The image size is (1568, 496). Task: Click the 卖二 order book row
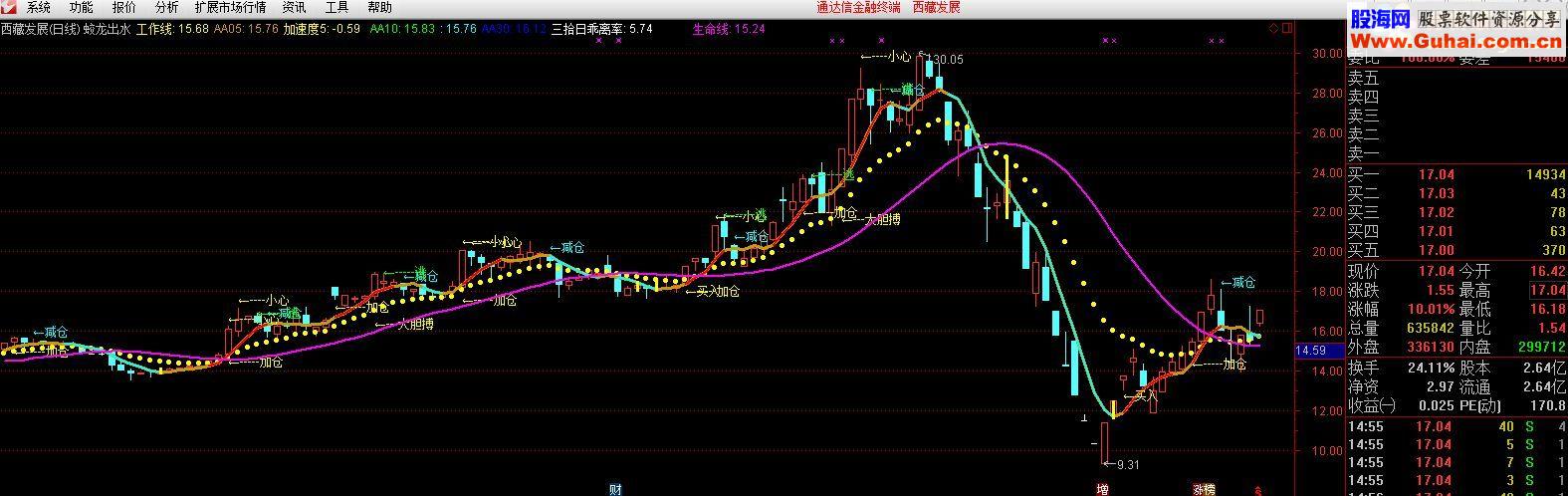[1456, 134]
